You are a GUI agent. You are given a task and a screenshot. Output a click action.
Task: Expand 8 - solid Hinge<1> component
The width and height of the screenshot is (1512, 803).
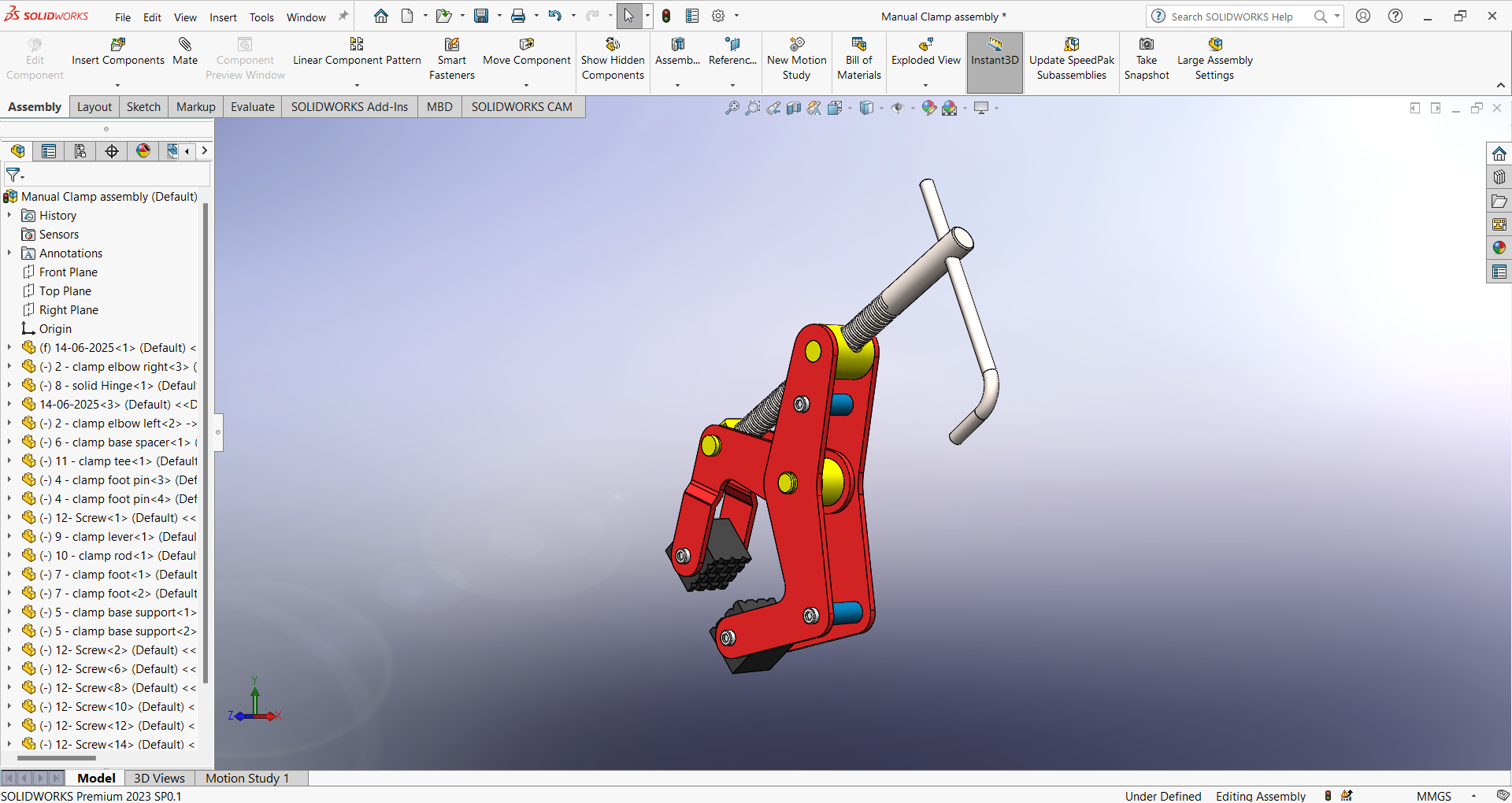[x=9, y=385]
